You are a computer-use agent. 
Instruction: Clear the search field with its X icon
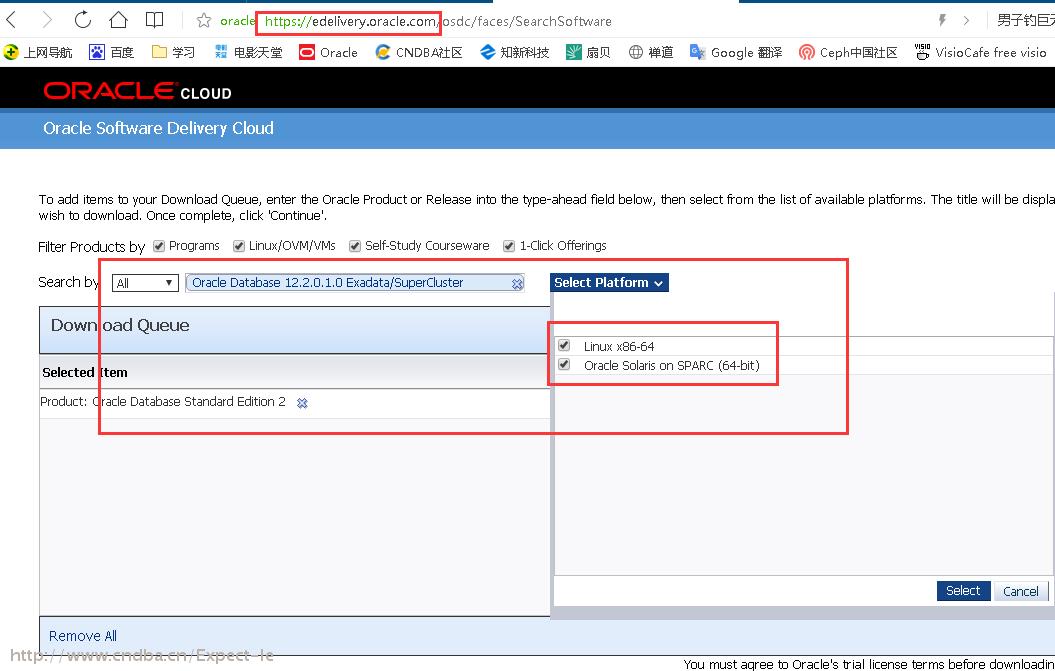click(517, 283)
